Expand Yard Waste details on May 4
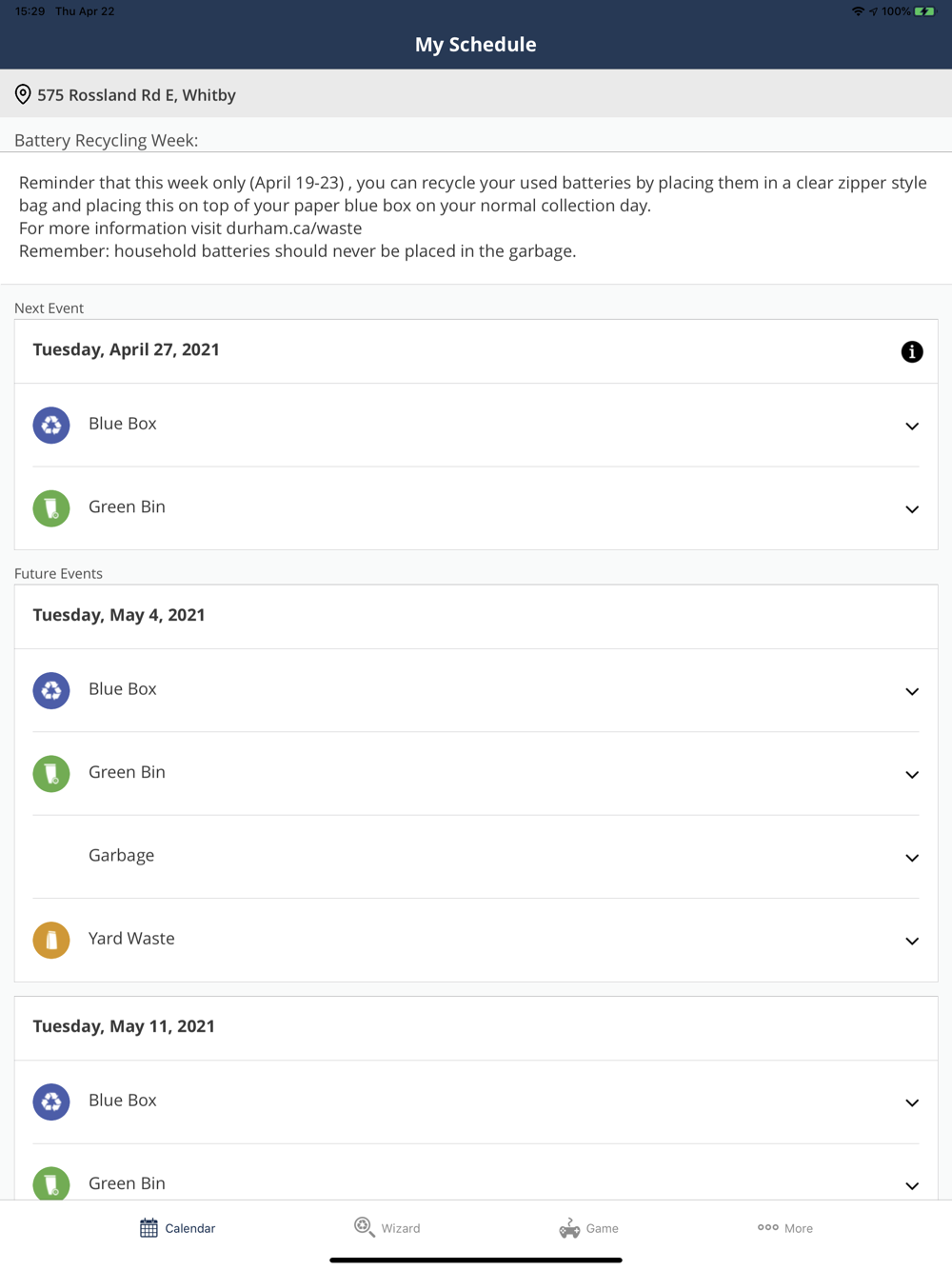This screenshot has height=1270, width=952. pos(911,941)
